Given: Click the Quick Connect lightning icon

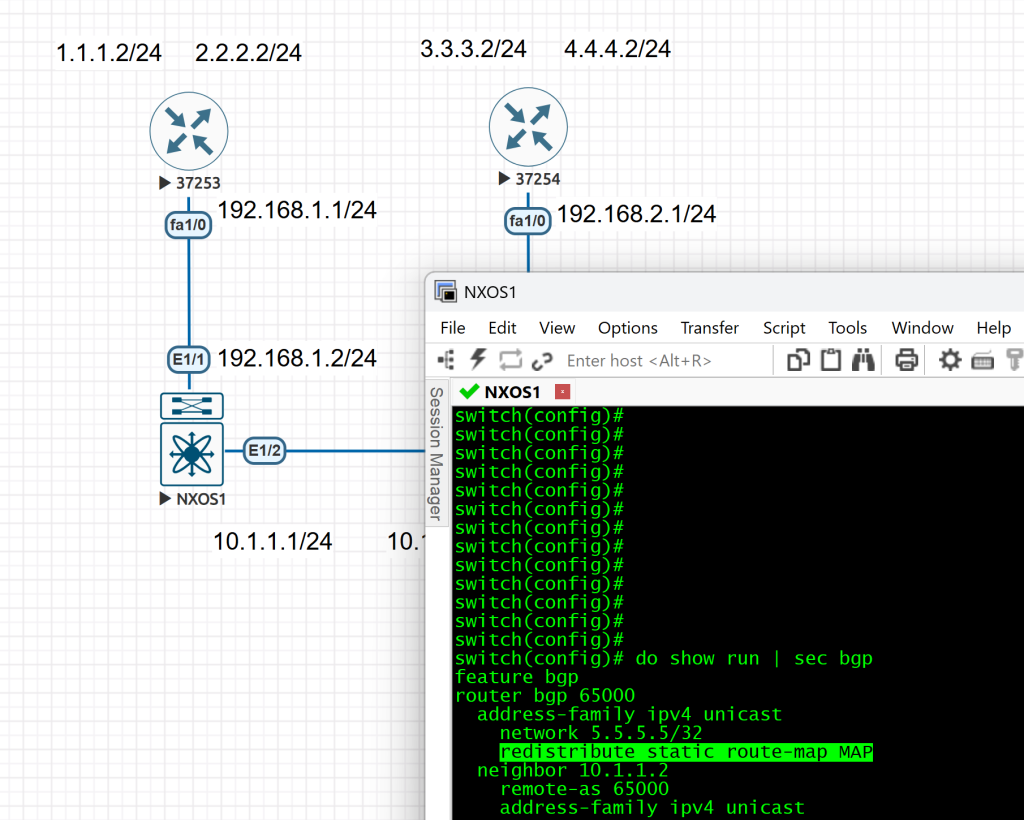Looking at the screenshot, I should (478, 360).
